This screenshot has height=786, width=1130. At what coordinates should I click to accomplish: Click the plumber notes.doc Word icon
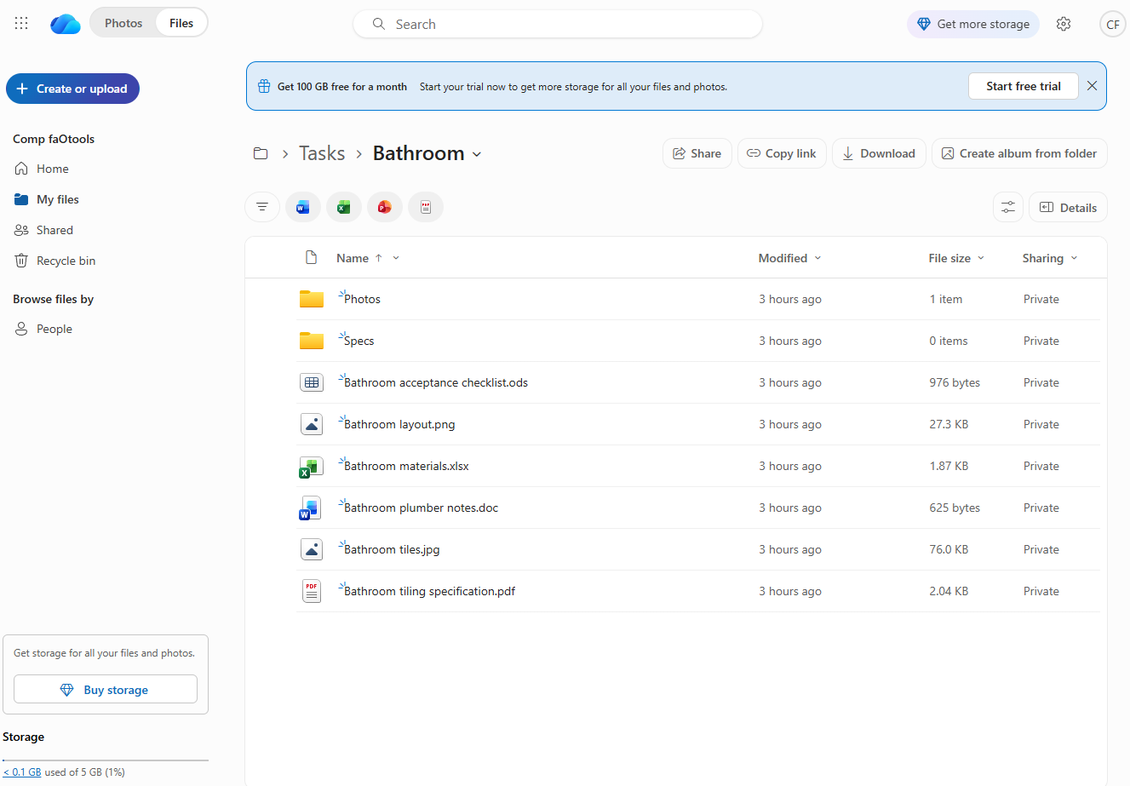tap(311, 509)
